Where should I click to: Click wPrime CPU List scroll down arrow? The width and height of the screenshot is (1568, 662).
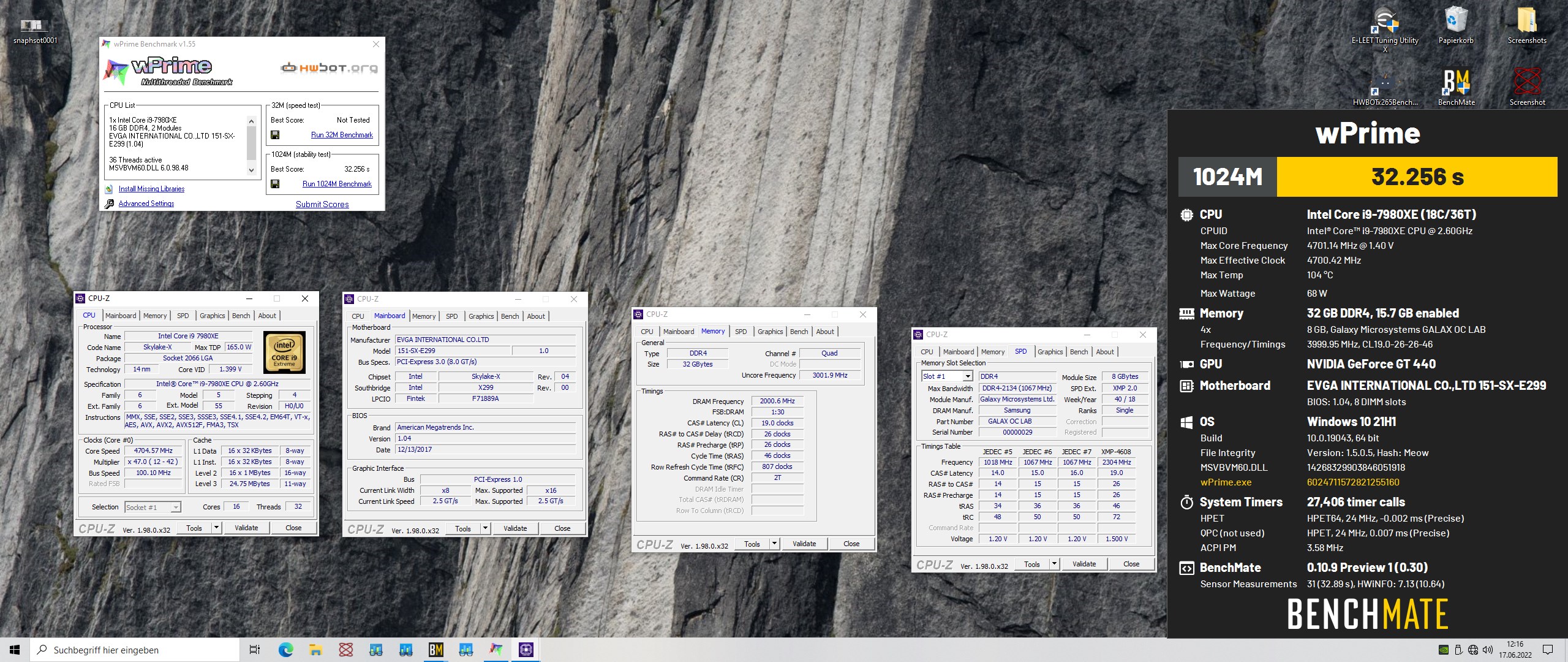pyautogui.click(x=251, y=170)
